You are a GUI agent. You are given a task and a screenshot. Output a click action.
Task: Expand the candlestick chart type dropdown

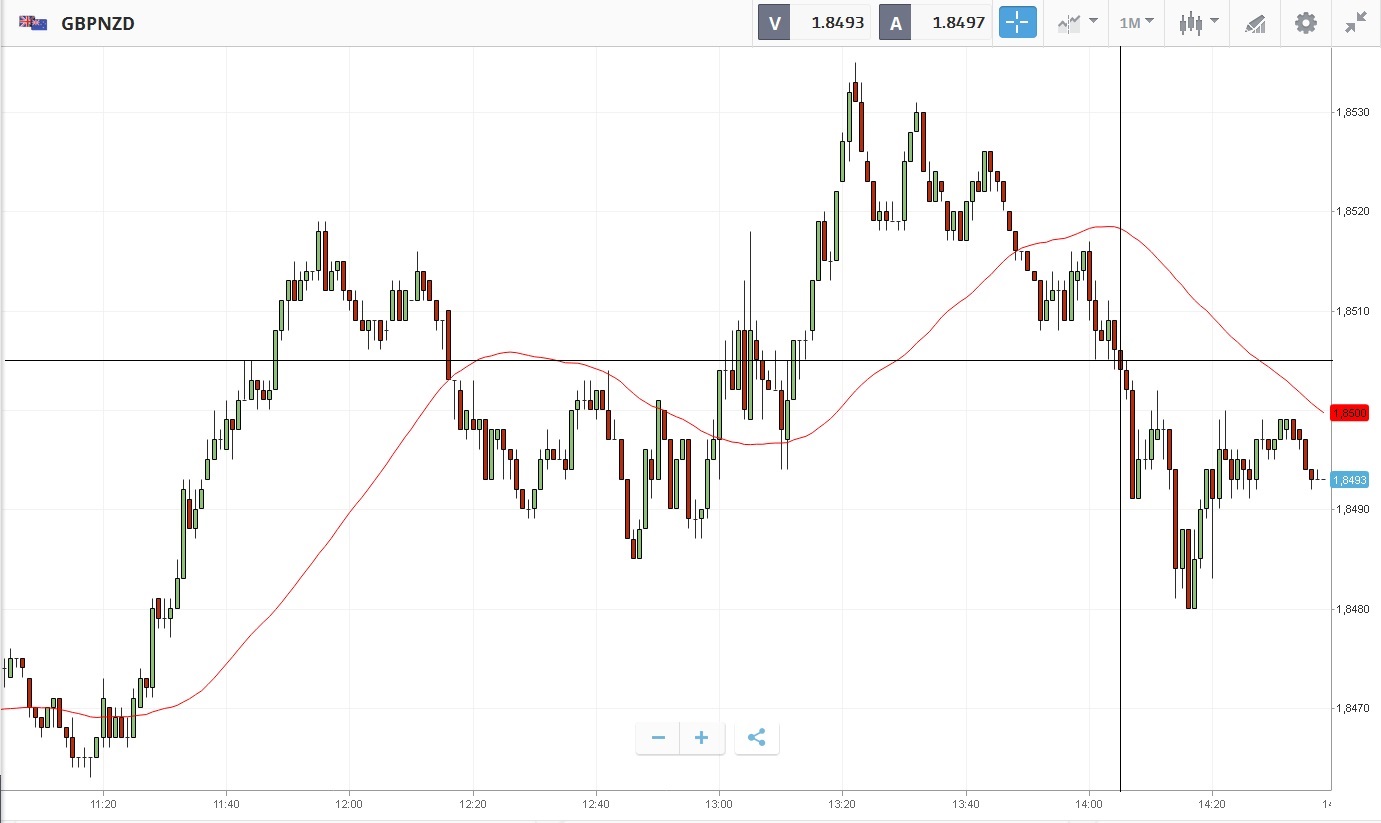tap(1198, 23)
